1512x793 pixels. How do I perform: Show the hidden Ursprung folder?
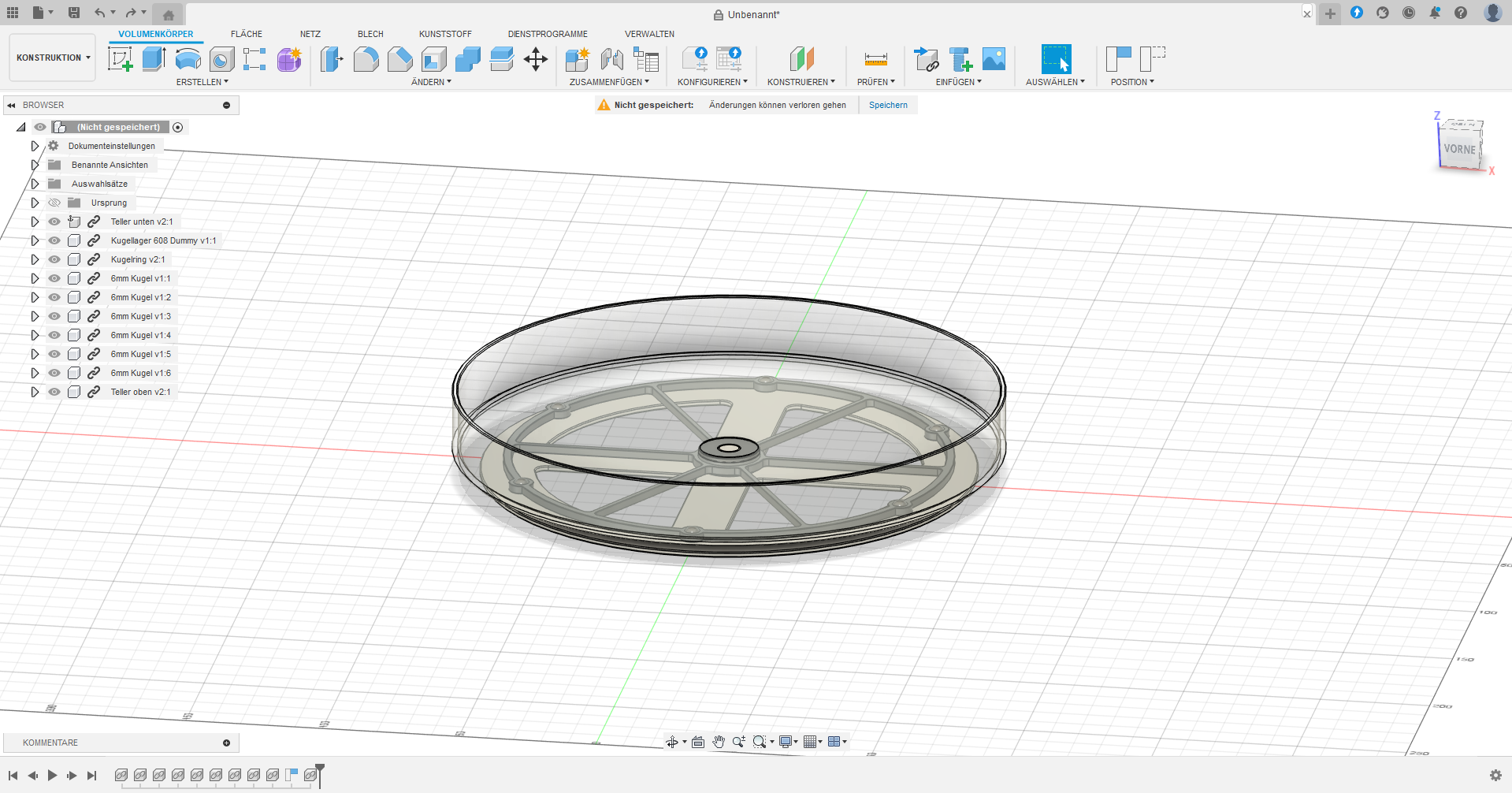54,203
